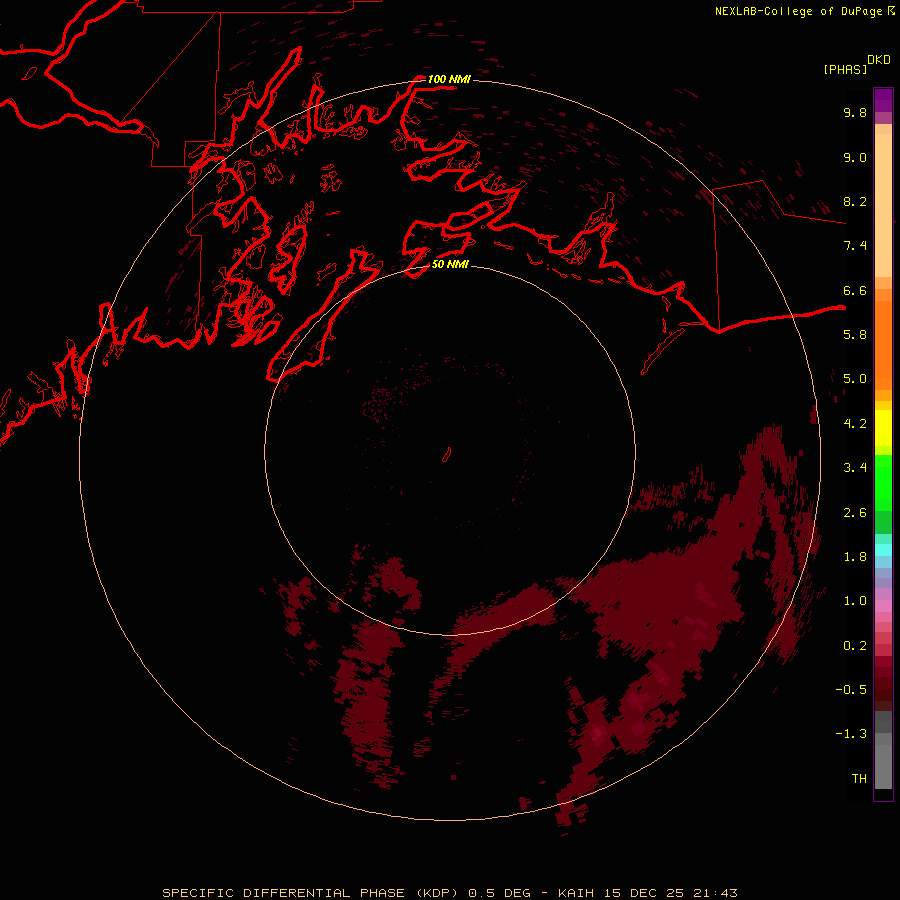Click SPECIFIC DIFFERENTIAL PHASE (KDP) caption text
Viewport: 900px width, 900px height.
pos(310,893)
